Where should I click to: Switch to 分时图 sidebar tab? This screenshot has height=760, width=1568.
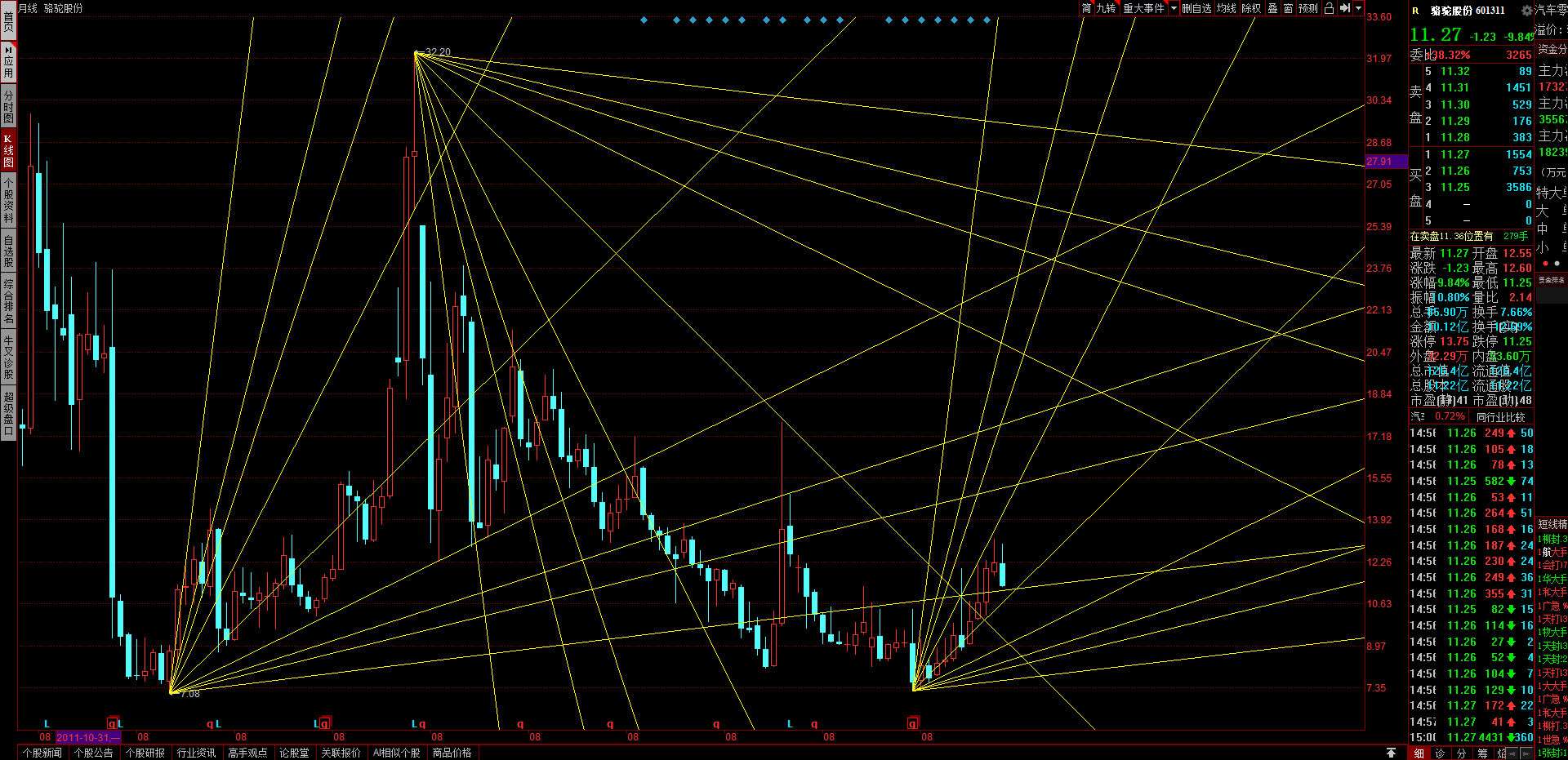[x=8, y=107]
